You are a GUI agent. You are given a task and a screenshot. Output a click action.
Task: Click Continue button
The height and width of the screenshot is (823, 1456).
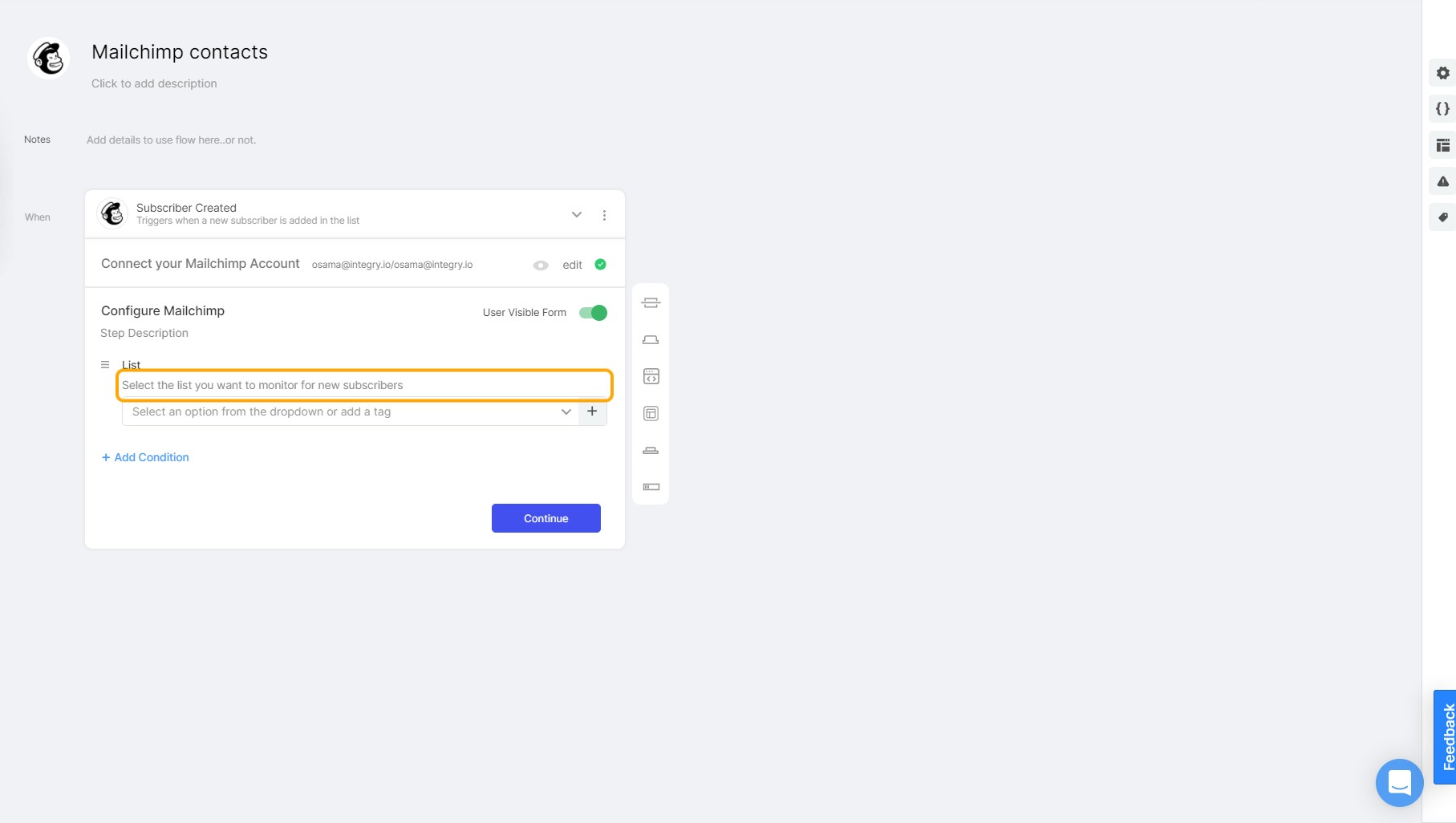pyautogui.click(x=545, y=518)
